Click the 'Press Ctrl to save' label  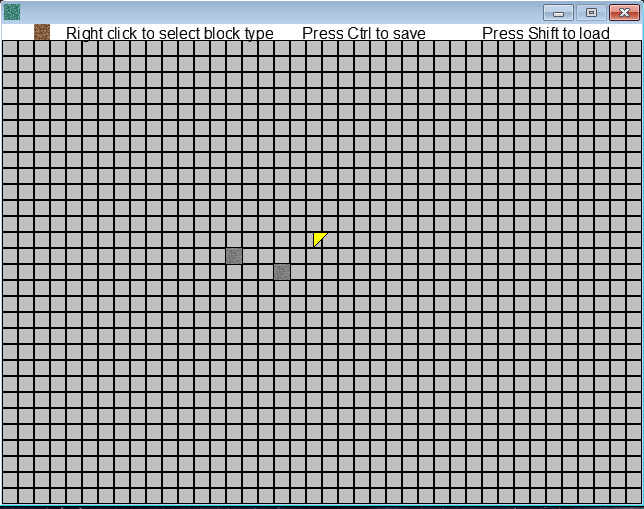[x=364, y=33]
